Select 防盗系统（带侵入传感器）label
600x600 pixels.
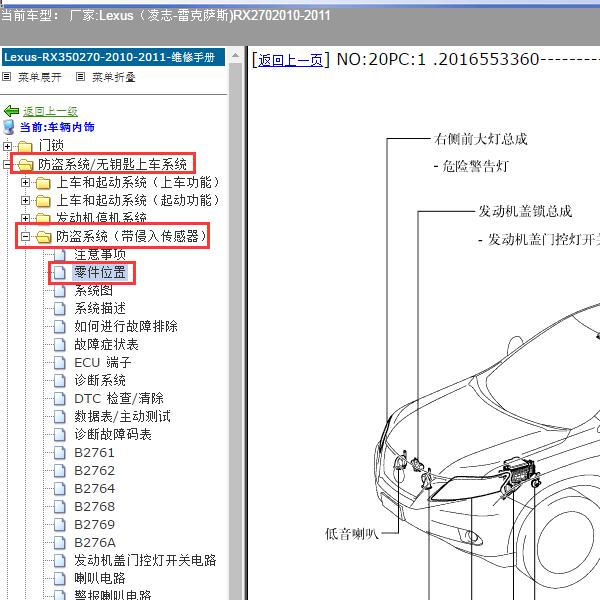pos(131,236)
